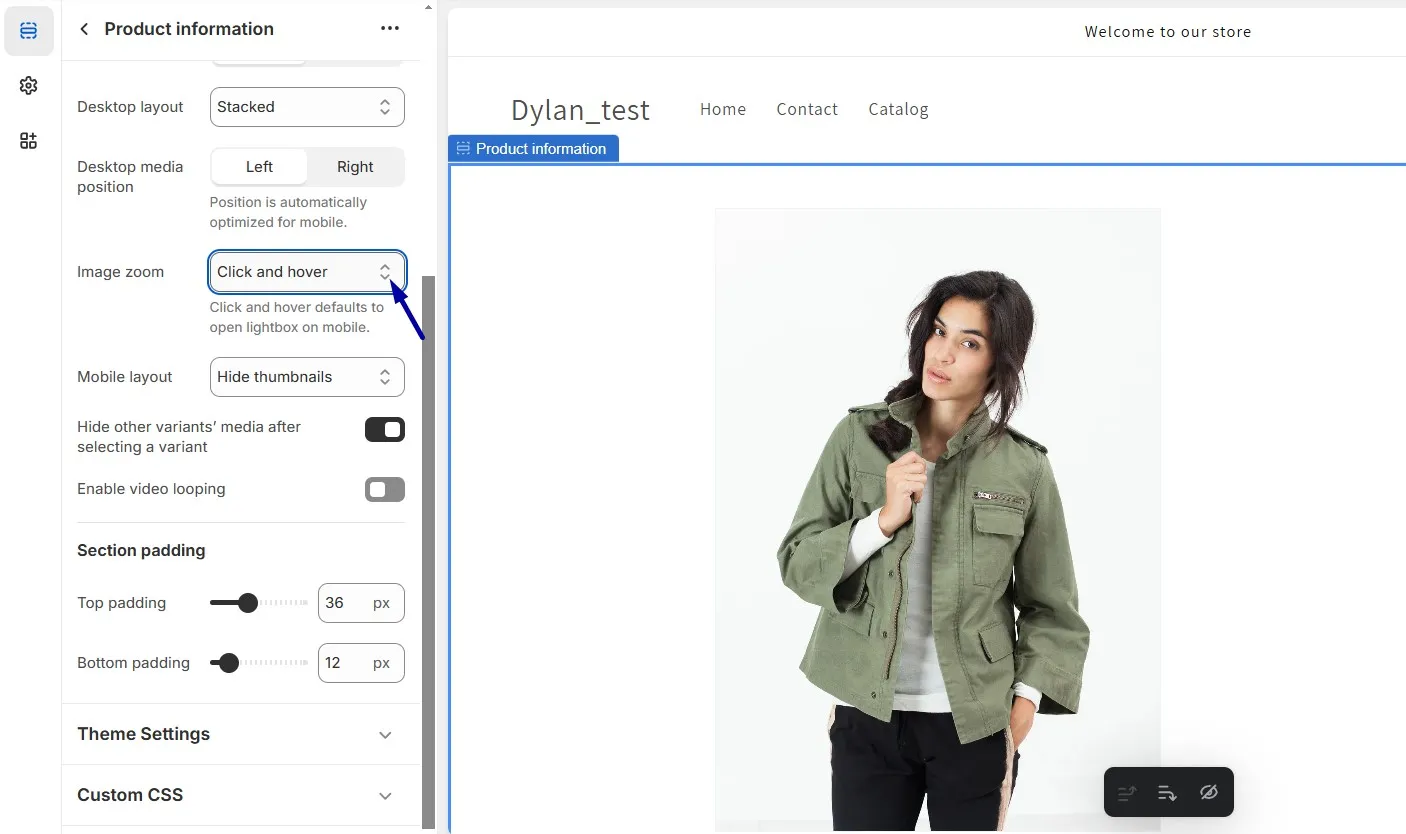Go back with the arrow beside Product information
Screen dimensions: 1406x834
pos(84,29)
